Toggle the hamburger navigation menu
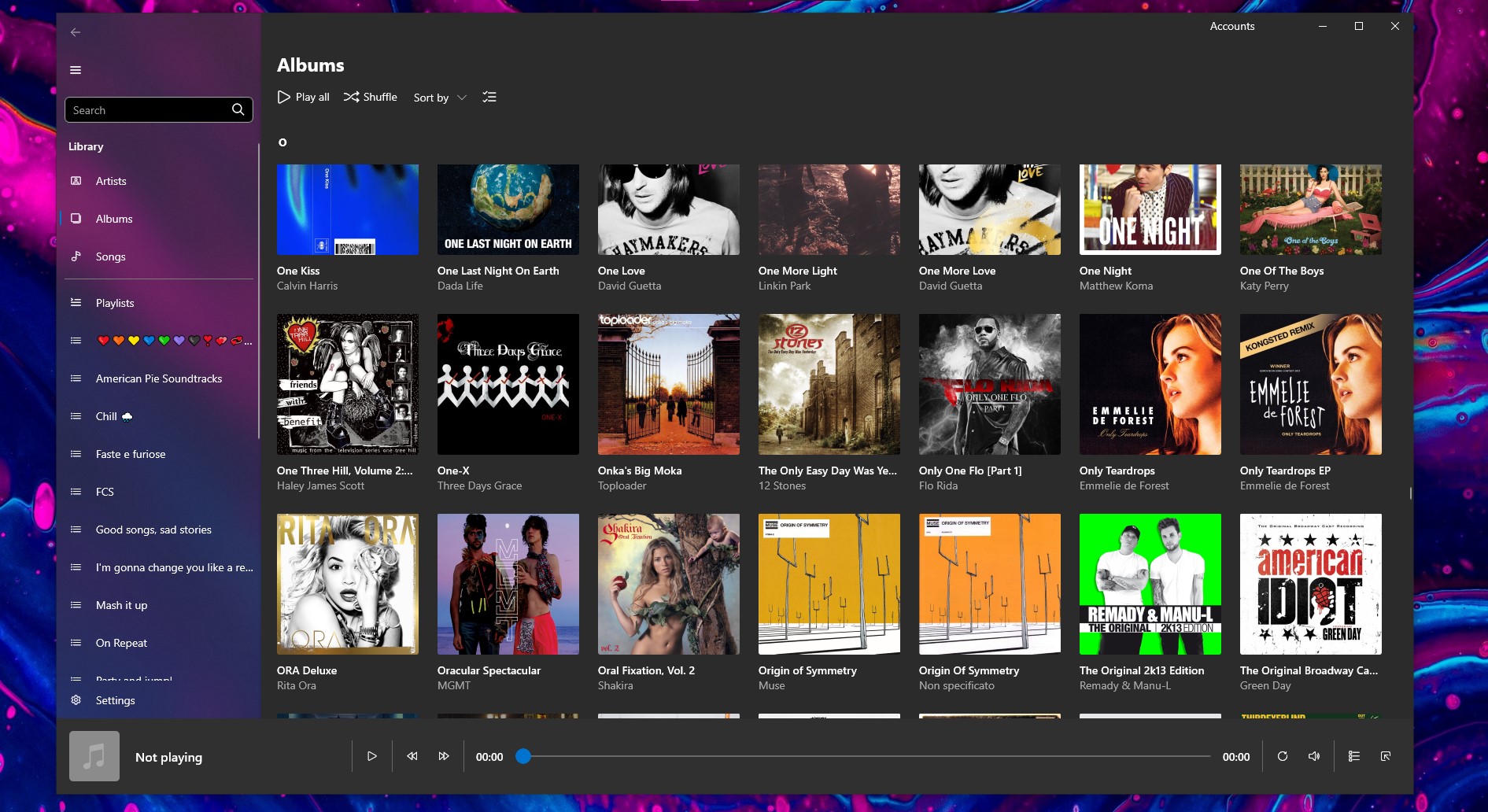Image resolution: width=1488 pixels, height=812 pixels. [x=76, y=70]
